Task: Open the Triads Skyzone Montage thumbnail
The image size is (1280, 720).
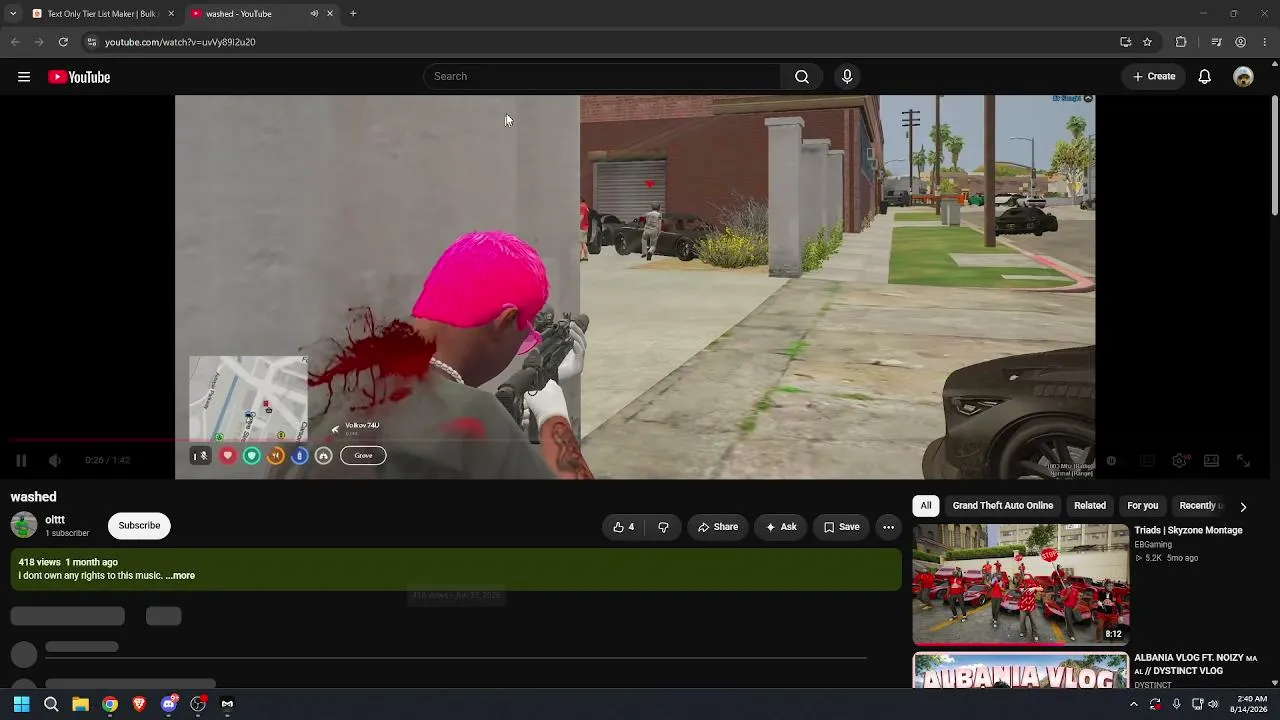Action: (1020, 585)
